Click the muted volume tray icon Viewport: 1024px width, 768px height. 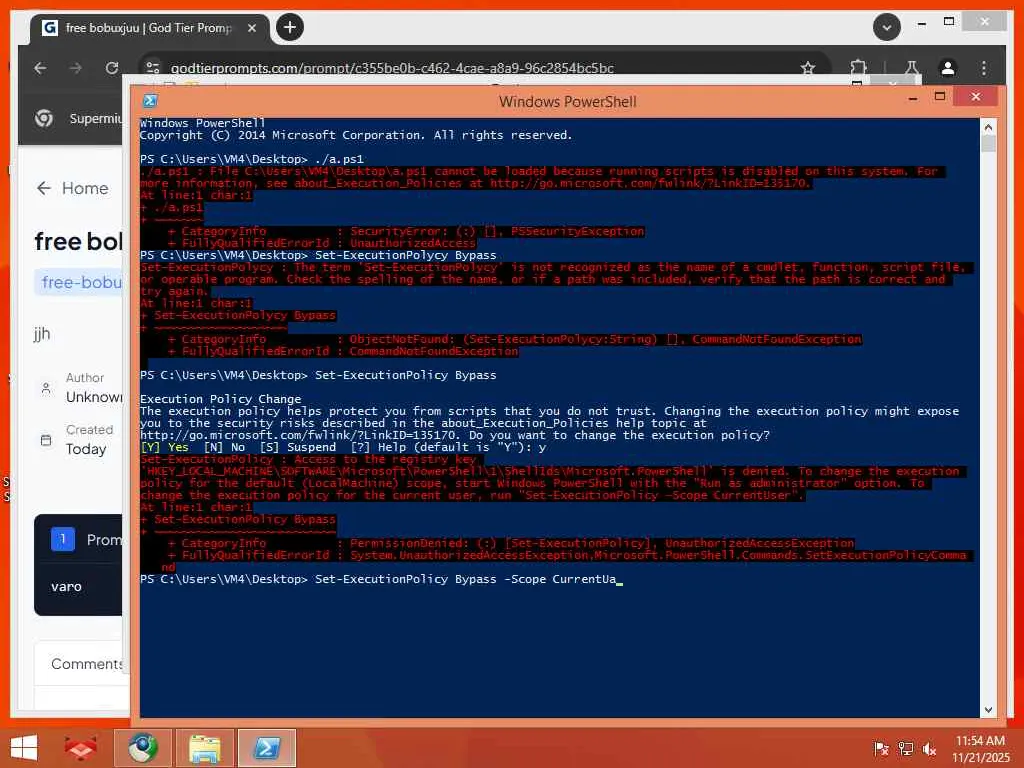[929, 749]
